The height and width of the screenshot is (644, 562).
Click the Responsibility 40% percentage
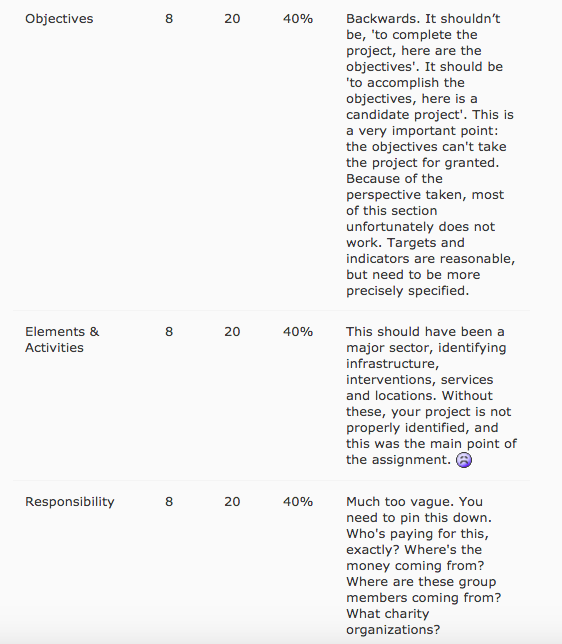point(298,502)
